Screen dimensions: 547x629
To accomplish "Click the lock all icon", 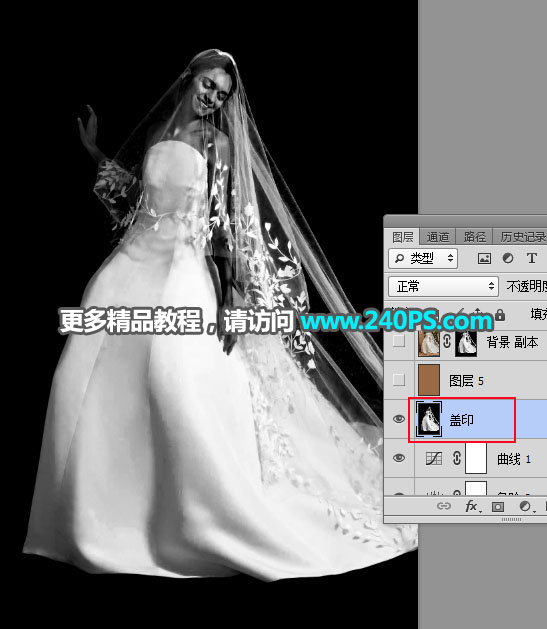I will (x=500, y=315).
